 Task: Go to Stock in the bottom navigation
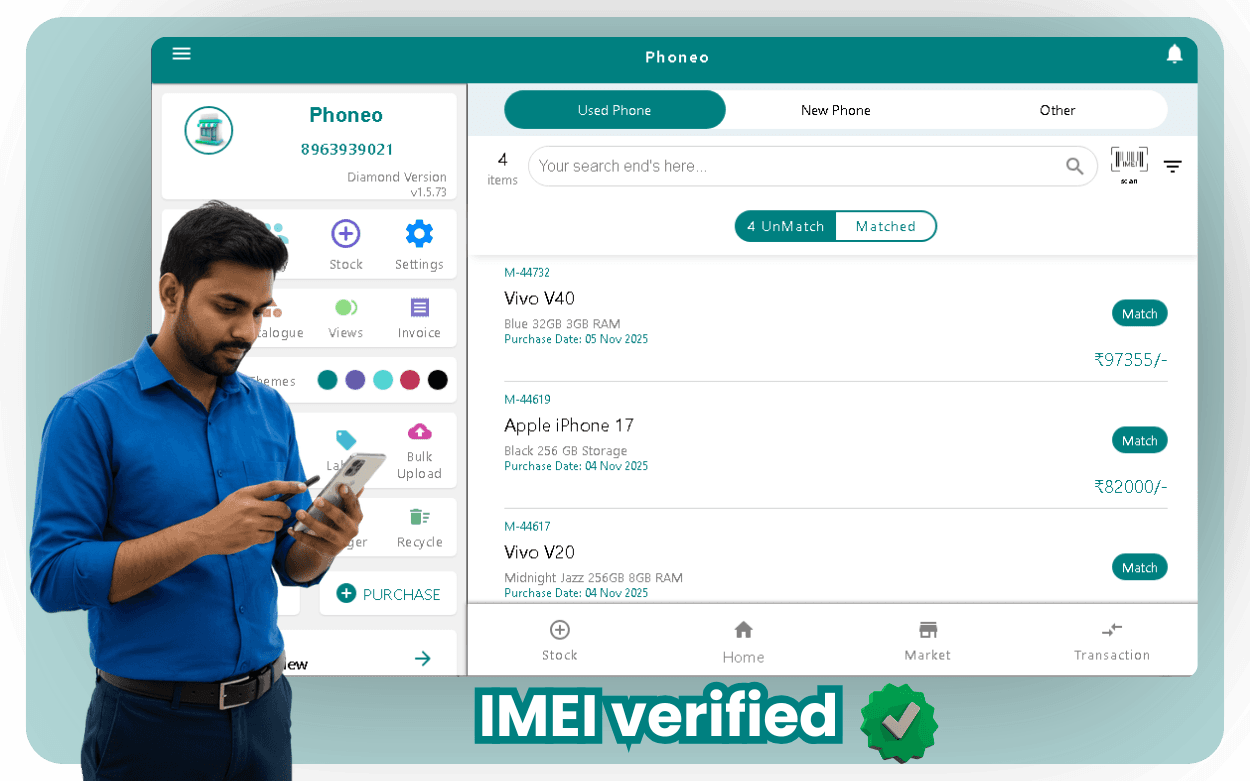pos(560,640)
